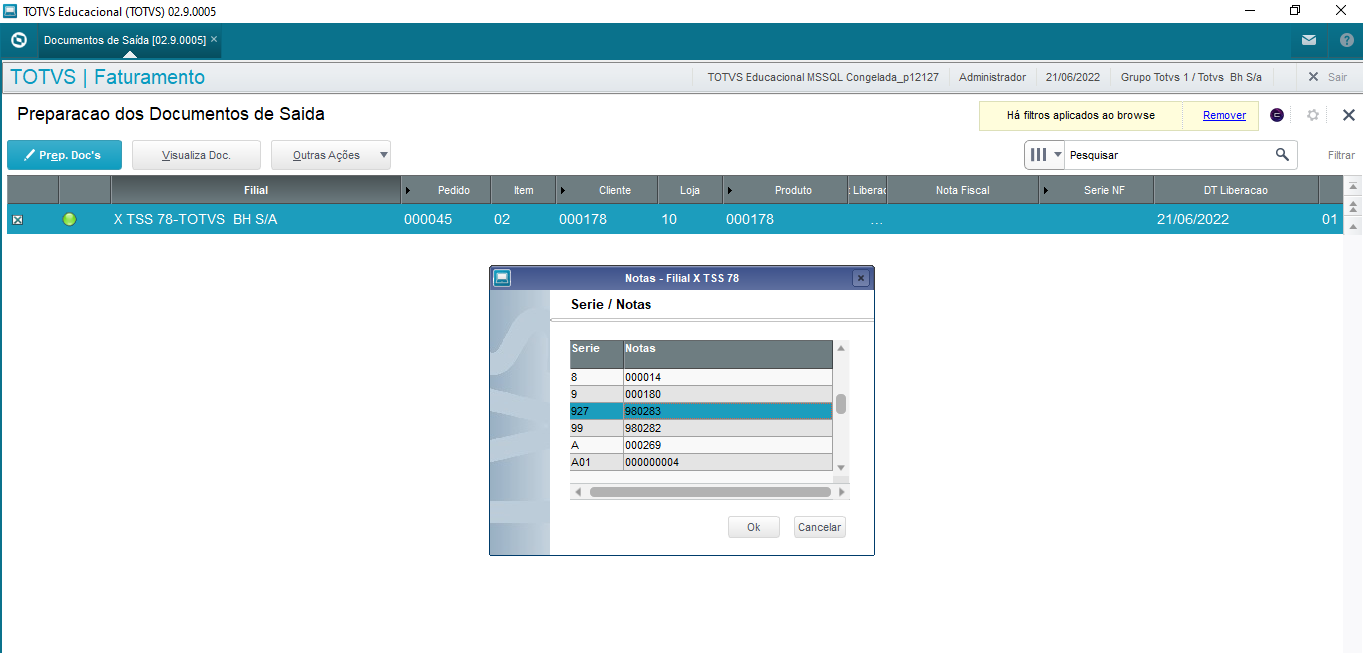Image resolution: width=1363 pixels, height=653 pixels.
Task: Open the TOTVS home logo icon
Action: coord(18,40)
